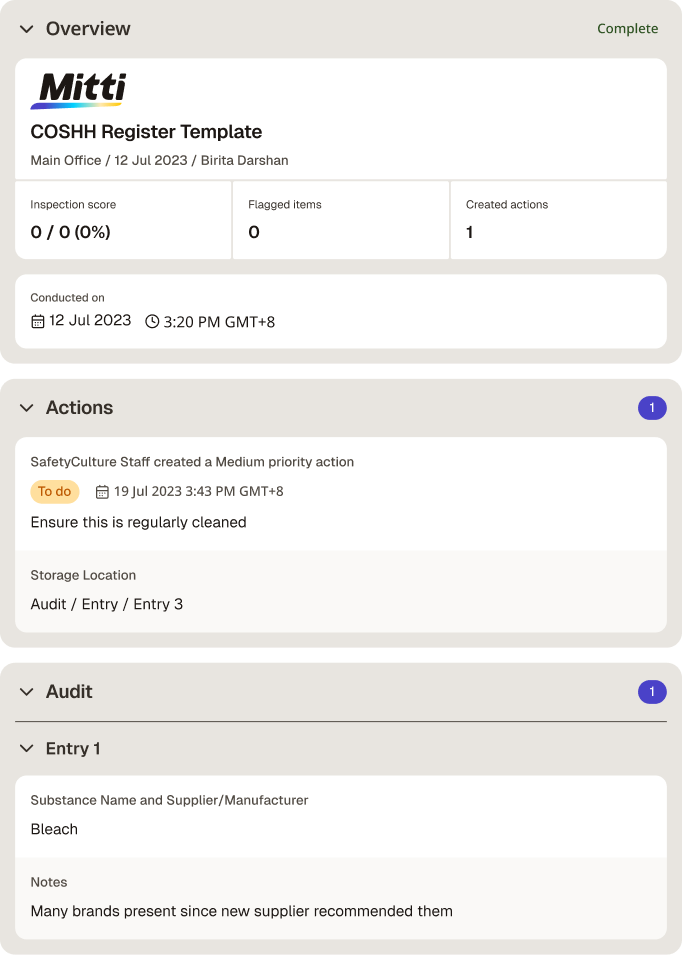Click the Mitti logo
682x955 pixels.
coord(79,91)
